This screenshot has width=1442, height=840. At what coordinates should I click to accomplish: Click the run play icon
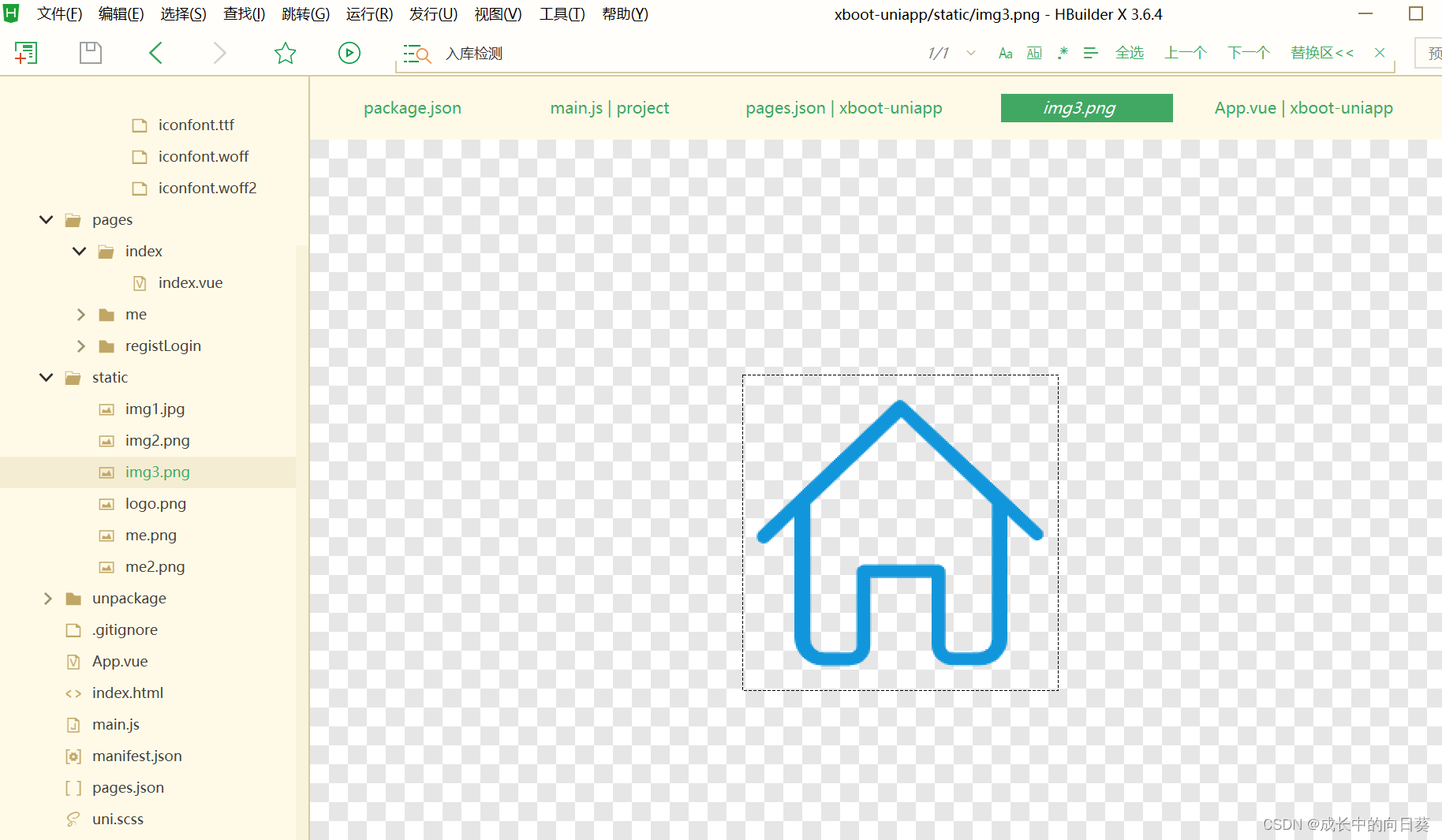[349, 53]
